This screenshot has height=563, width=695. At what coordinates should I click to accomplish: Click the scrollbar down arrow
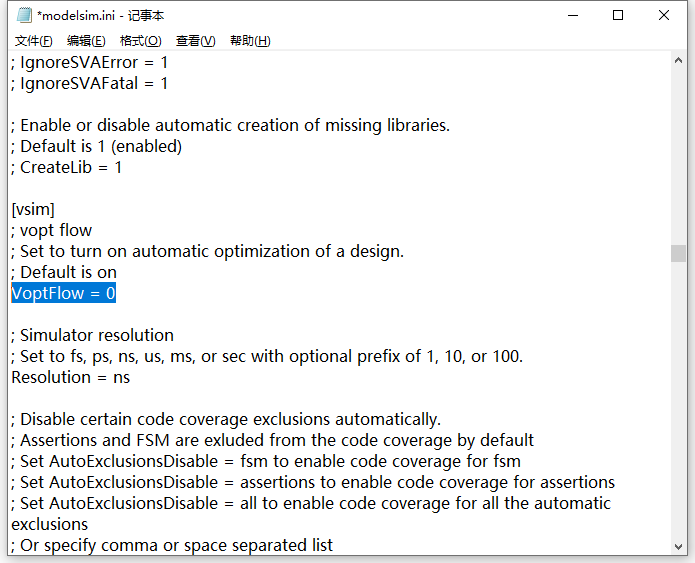678,547
